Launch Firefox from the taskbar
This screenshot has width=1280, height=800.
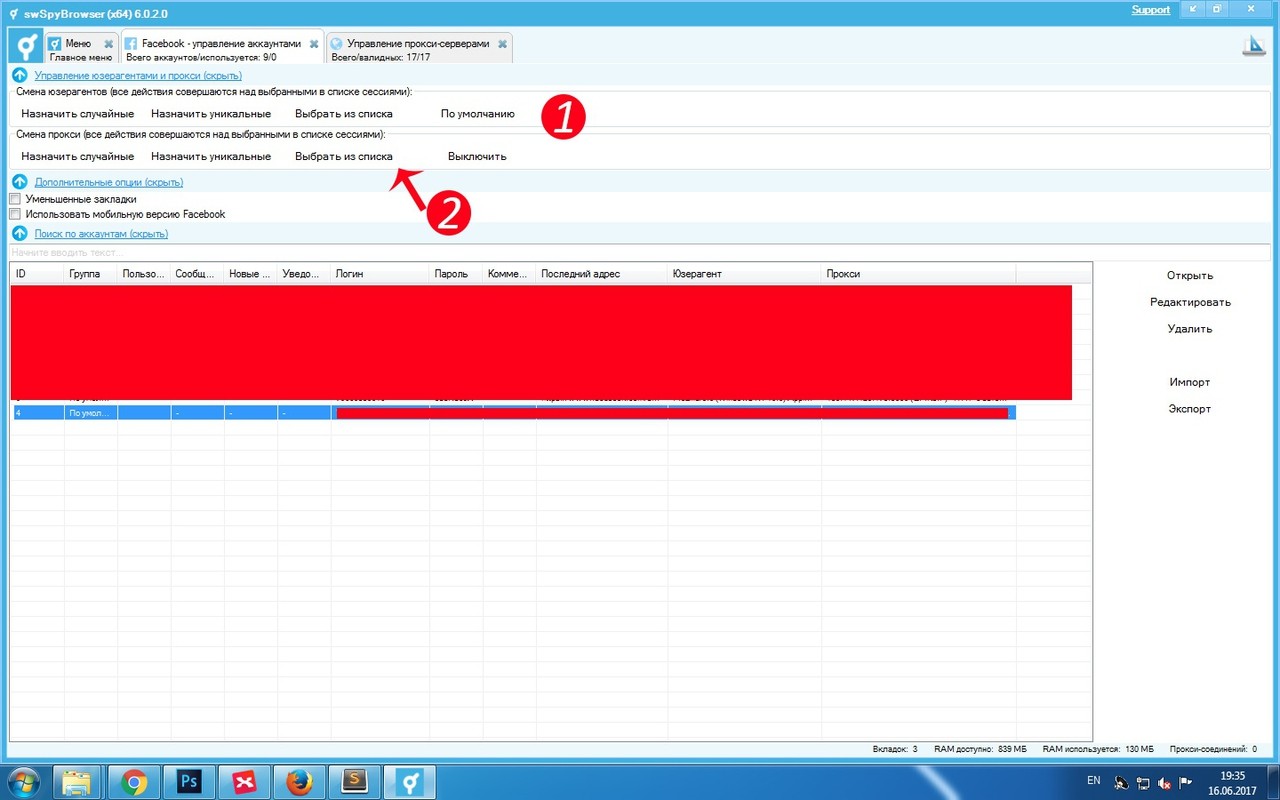(x=299, y=781)
